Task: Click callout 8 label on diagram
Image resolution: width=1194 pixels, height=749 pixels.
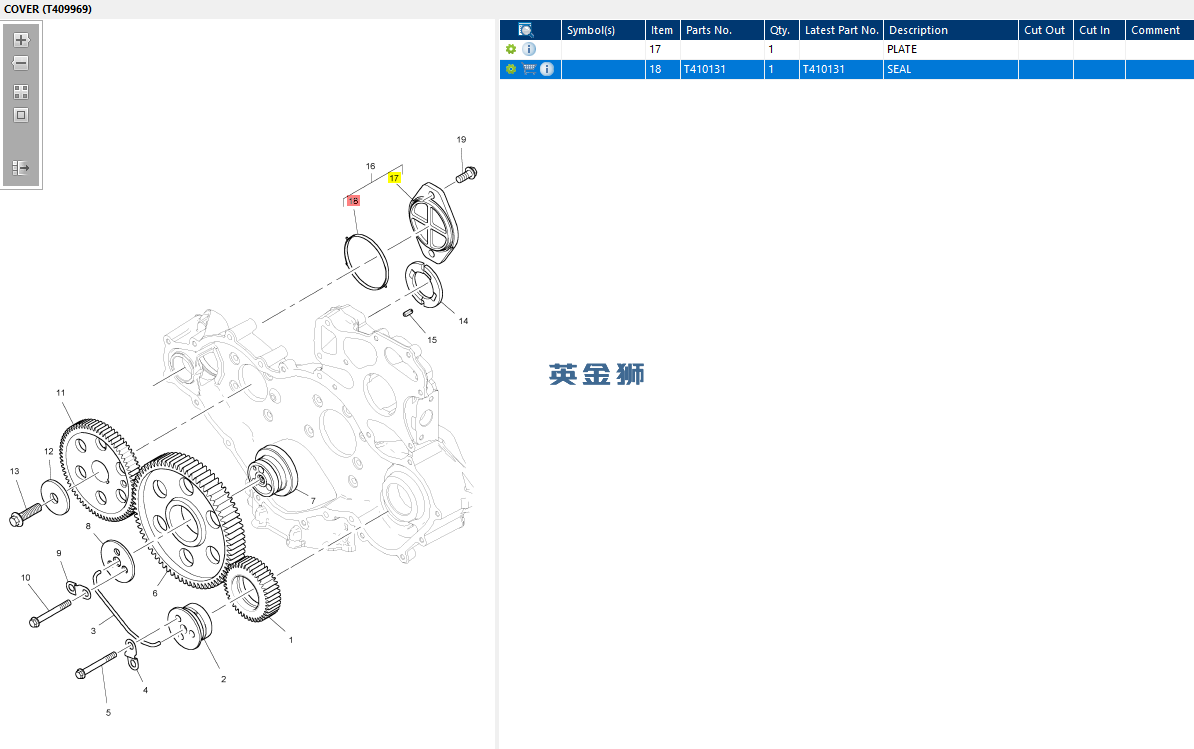Action: 88,526
